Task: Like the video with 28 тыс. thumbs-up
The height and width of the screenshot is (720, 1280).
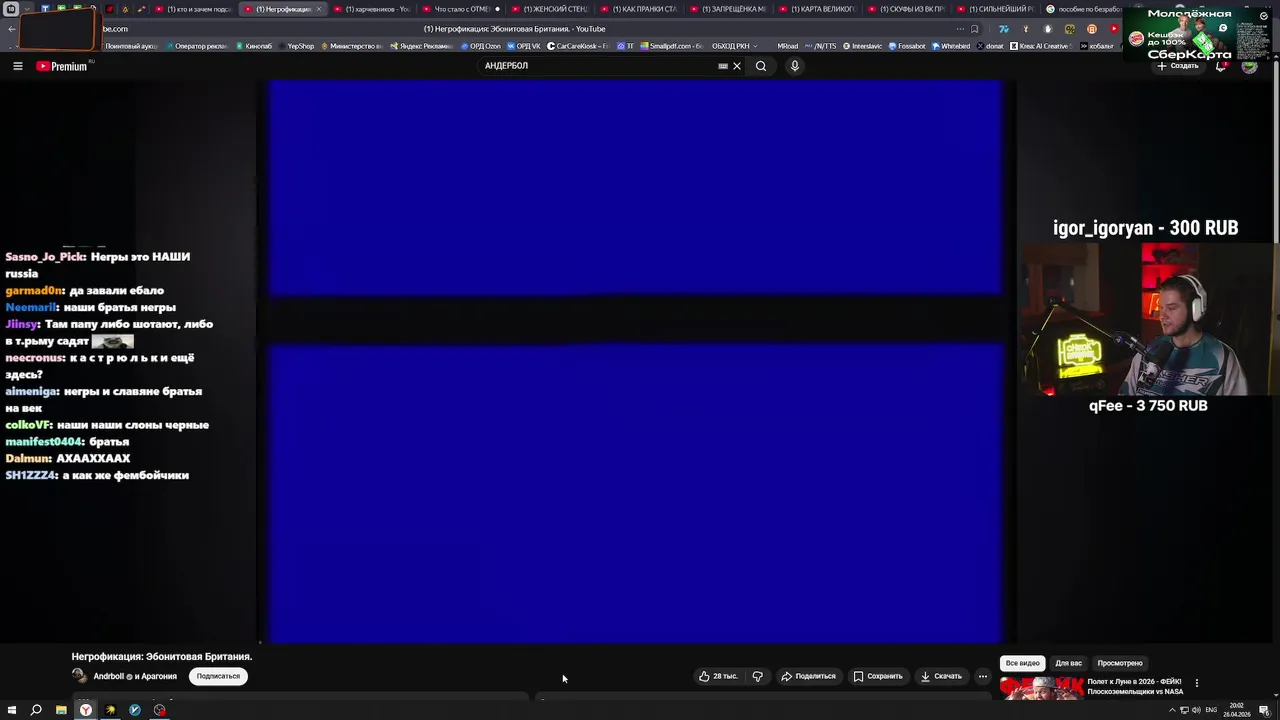Action: (x=718, y=676)
